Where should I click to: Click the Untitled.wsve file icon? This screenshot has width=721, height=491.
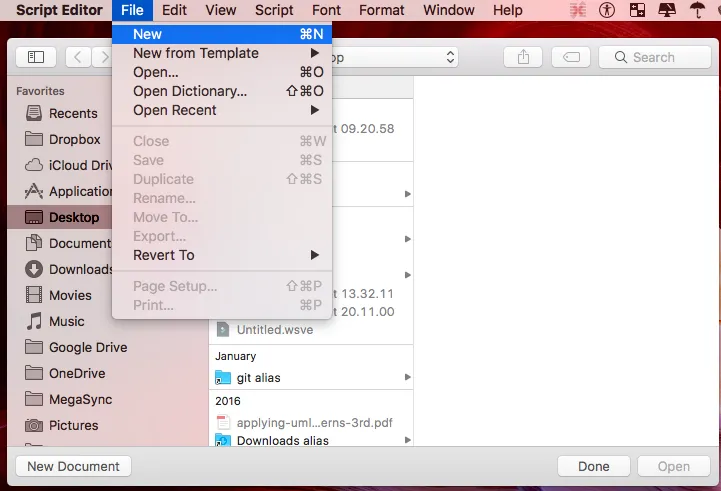click(223, 329)
